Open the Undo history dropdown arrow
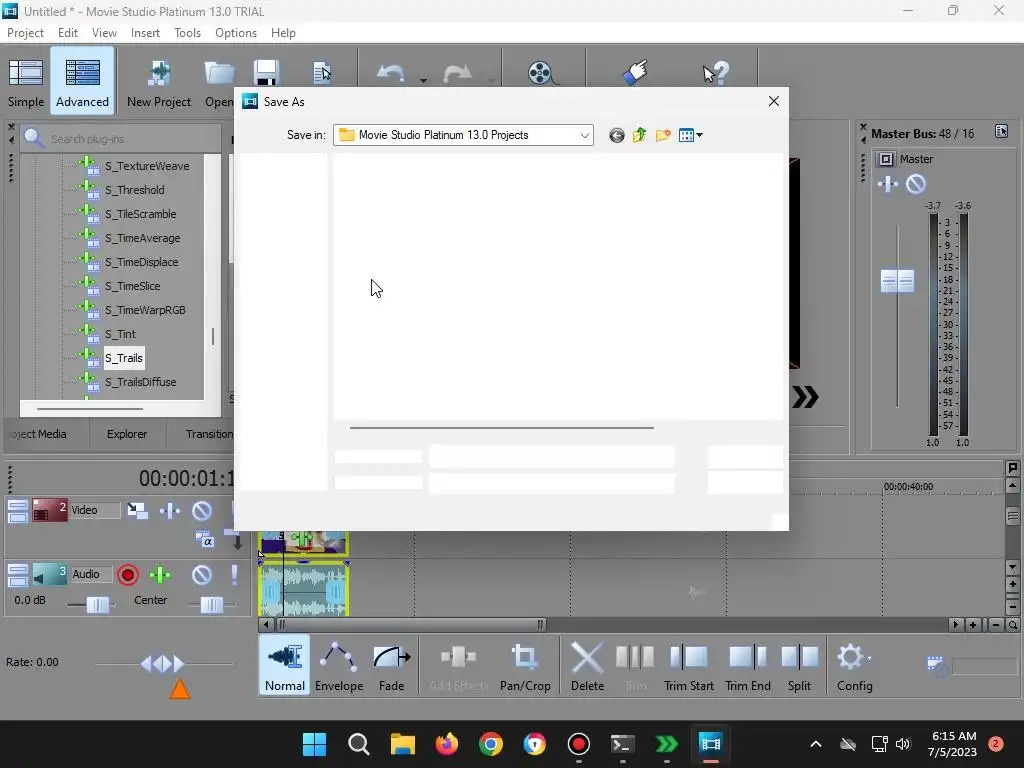The width and height of the screenshot is (1024, 768). coord(423,80)
